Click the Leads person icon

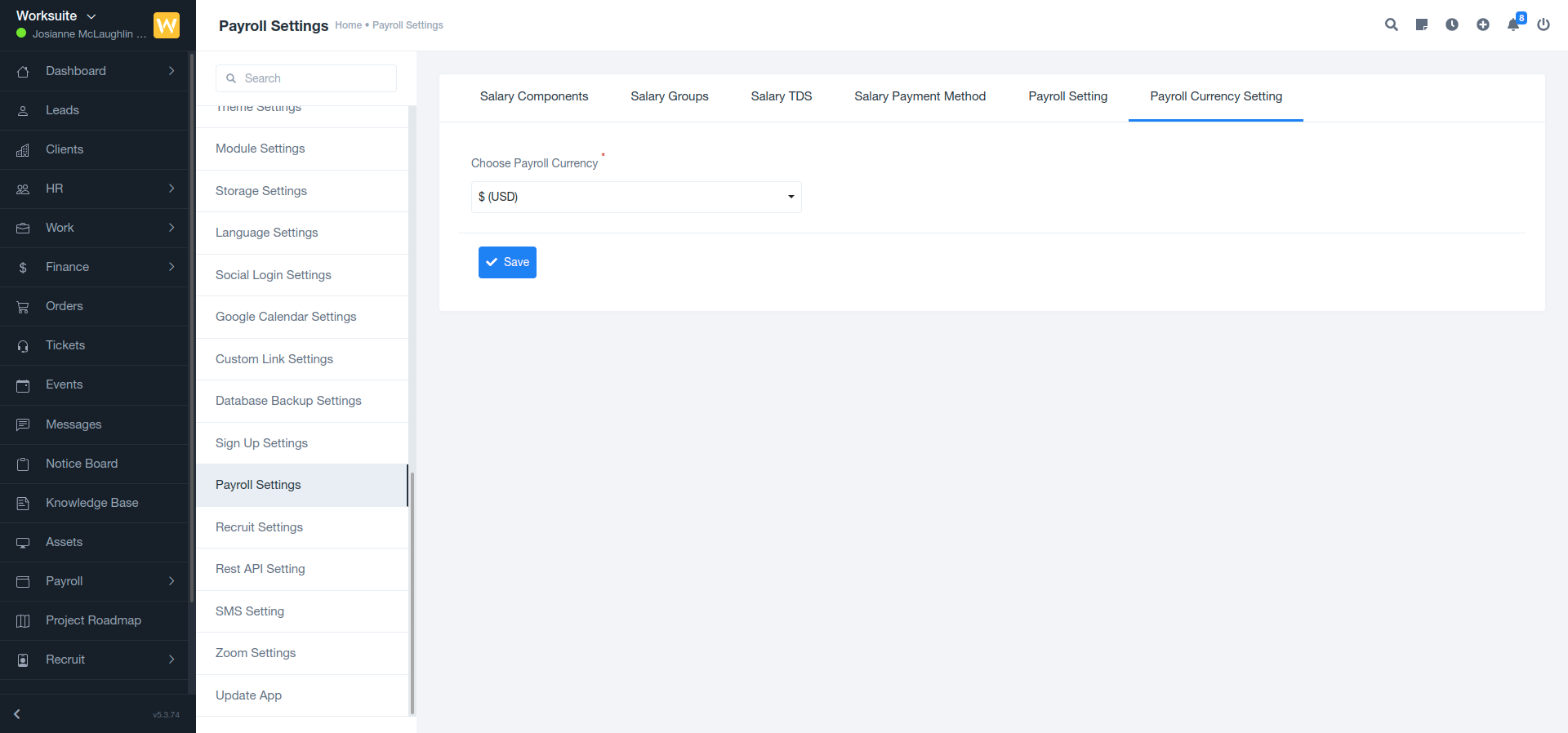[23, 110]
